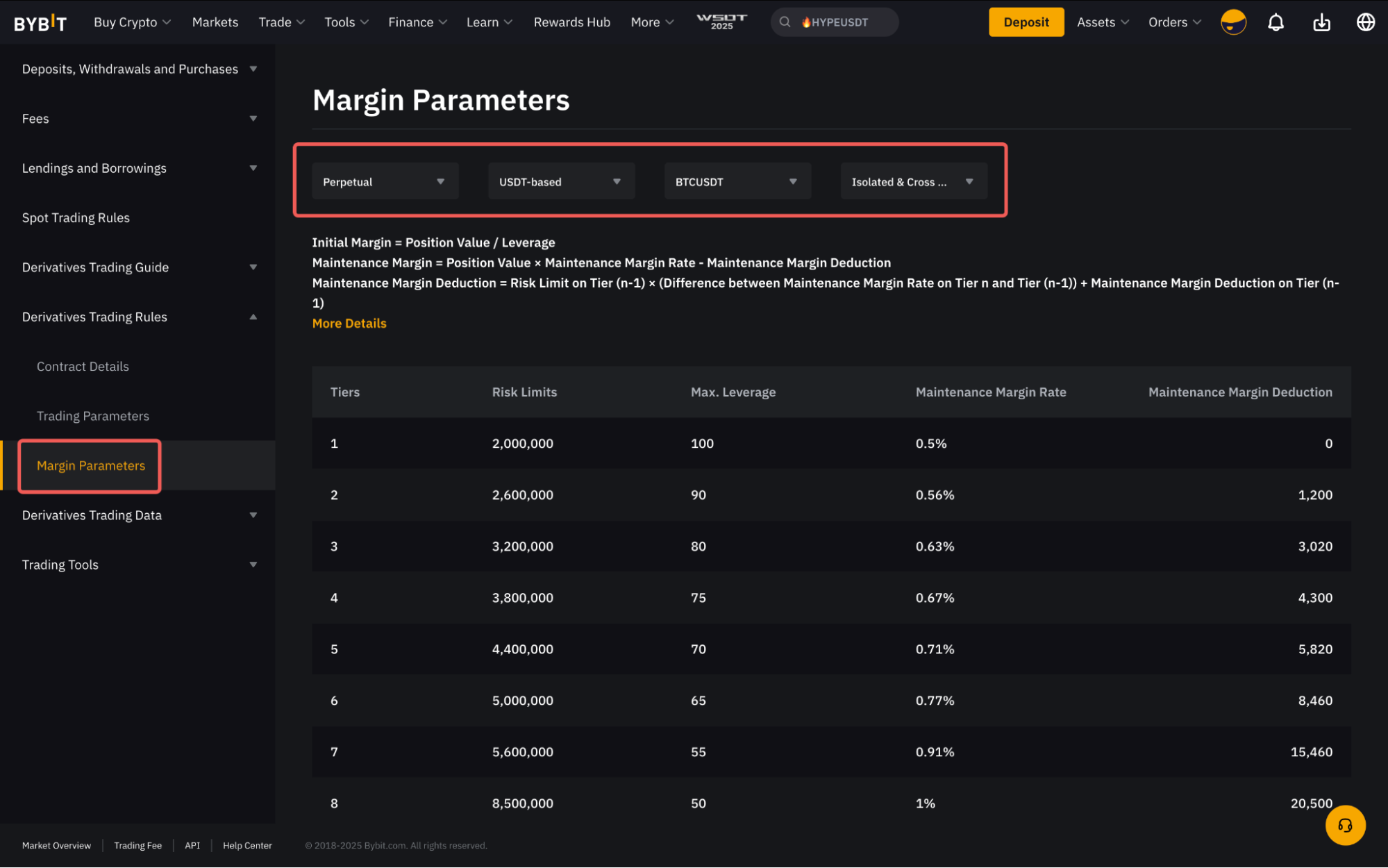Click the Bybit logo
This screenshot has width=1388, height=868.
40,23
